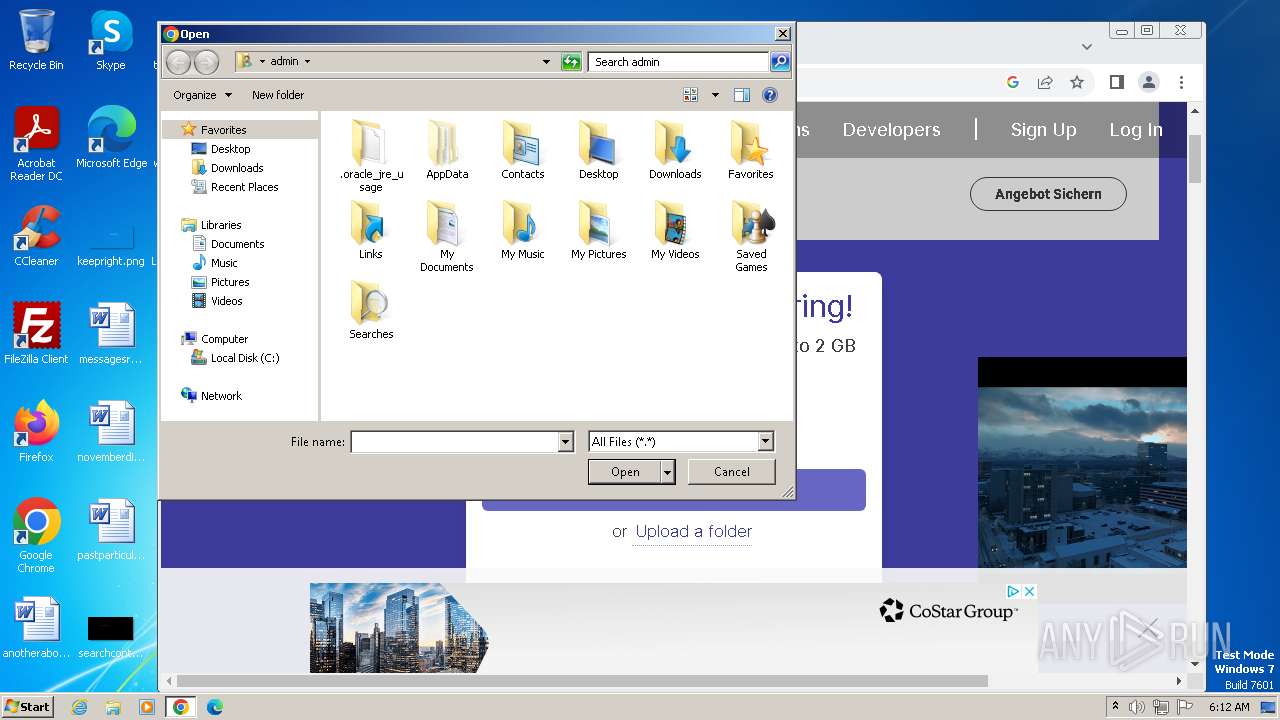Open the Organize dropdown menu
1280x720 pixels.
pos(202,95)
